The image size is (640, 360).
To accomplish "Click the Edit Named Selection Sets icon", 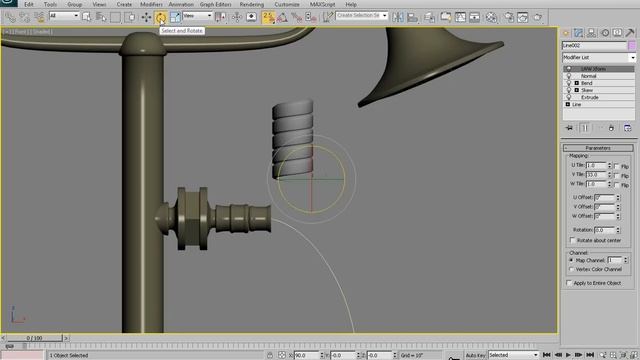I will [327, 17].
